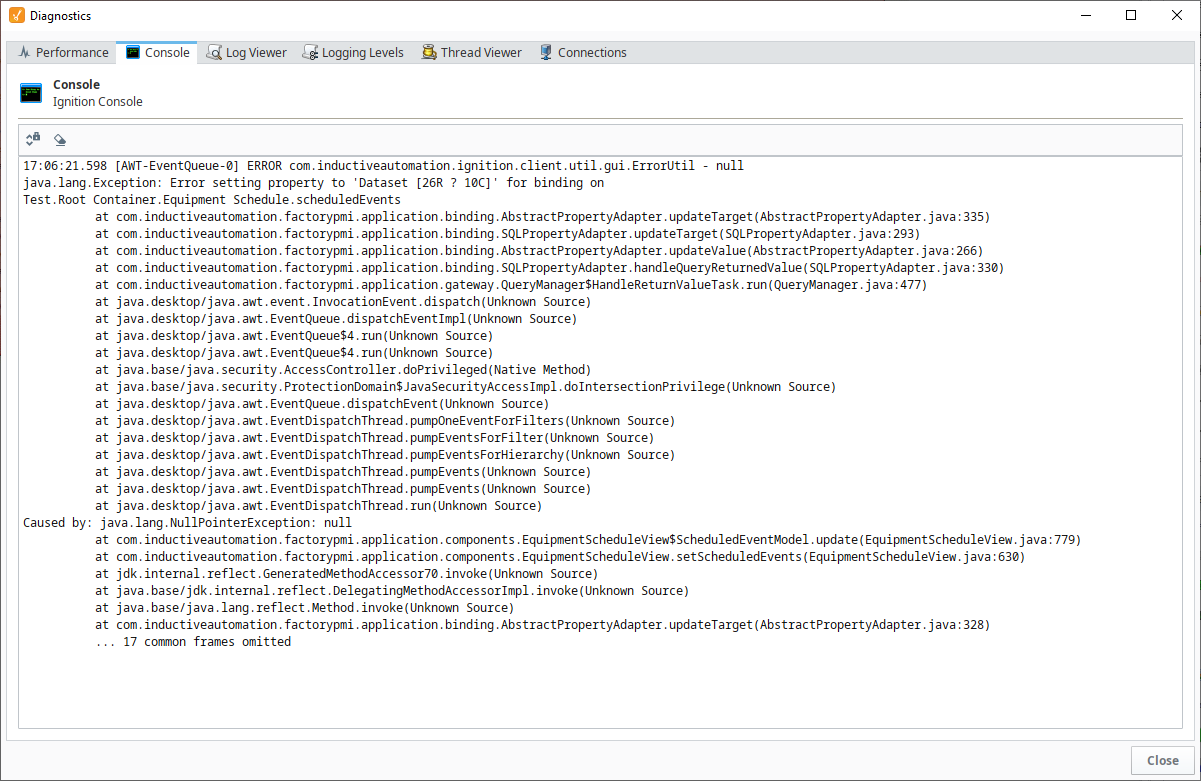This screenshot has width=1201, height=781.
Task: Open the Log Viewer tab
Action: point(246,52)
